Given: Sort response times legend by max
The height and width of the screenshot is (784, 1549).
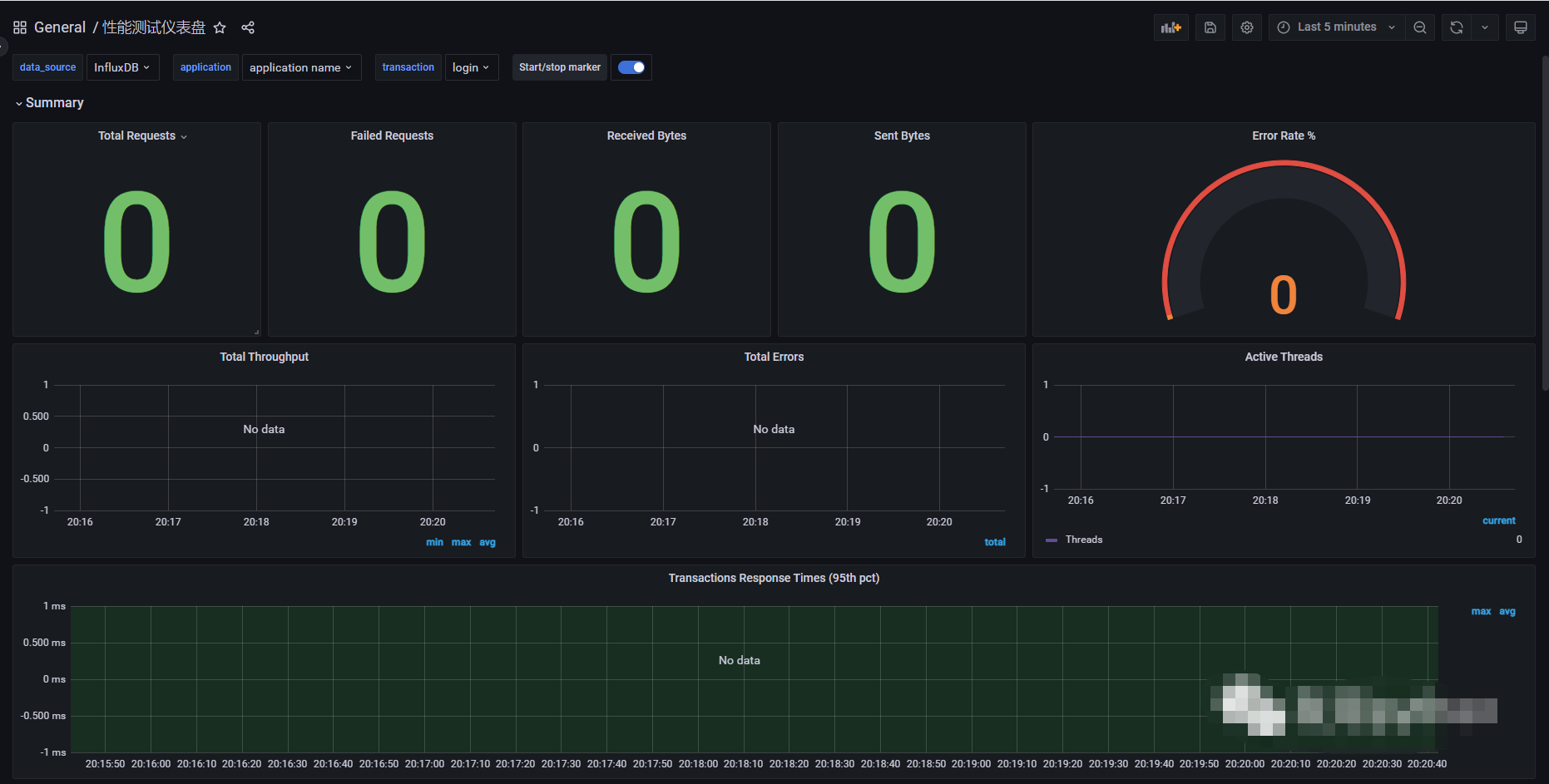Looking at the screenshot, I should coord(1481,611).
